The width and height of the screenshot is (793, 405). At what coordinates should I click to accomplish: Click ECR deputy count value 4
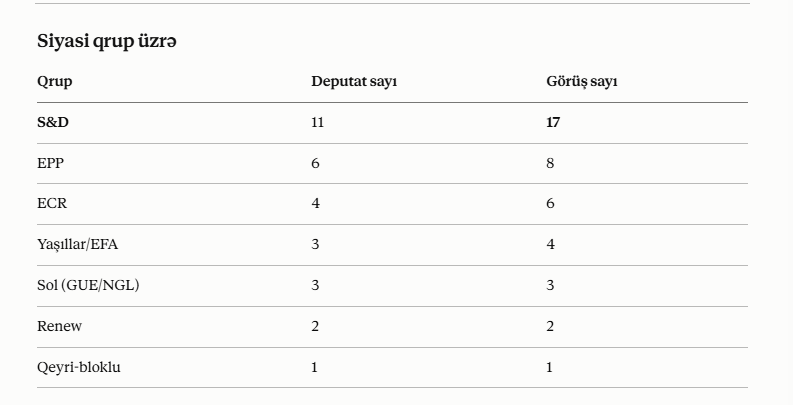click(316, 203)
